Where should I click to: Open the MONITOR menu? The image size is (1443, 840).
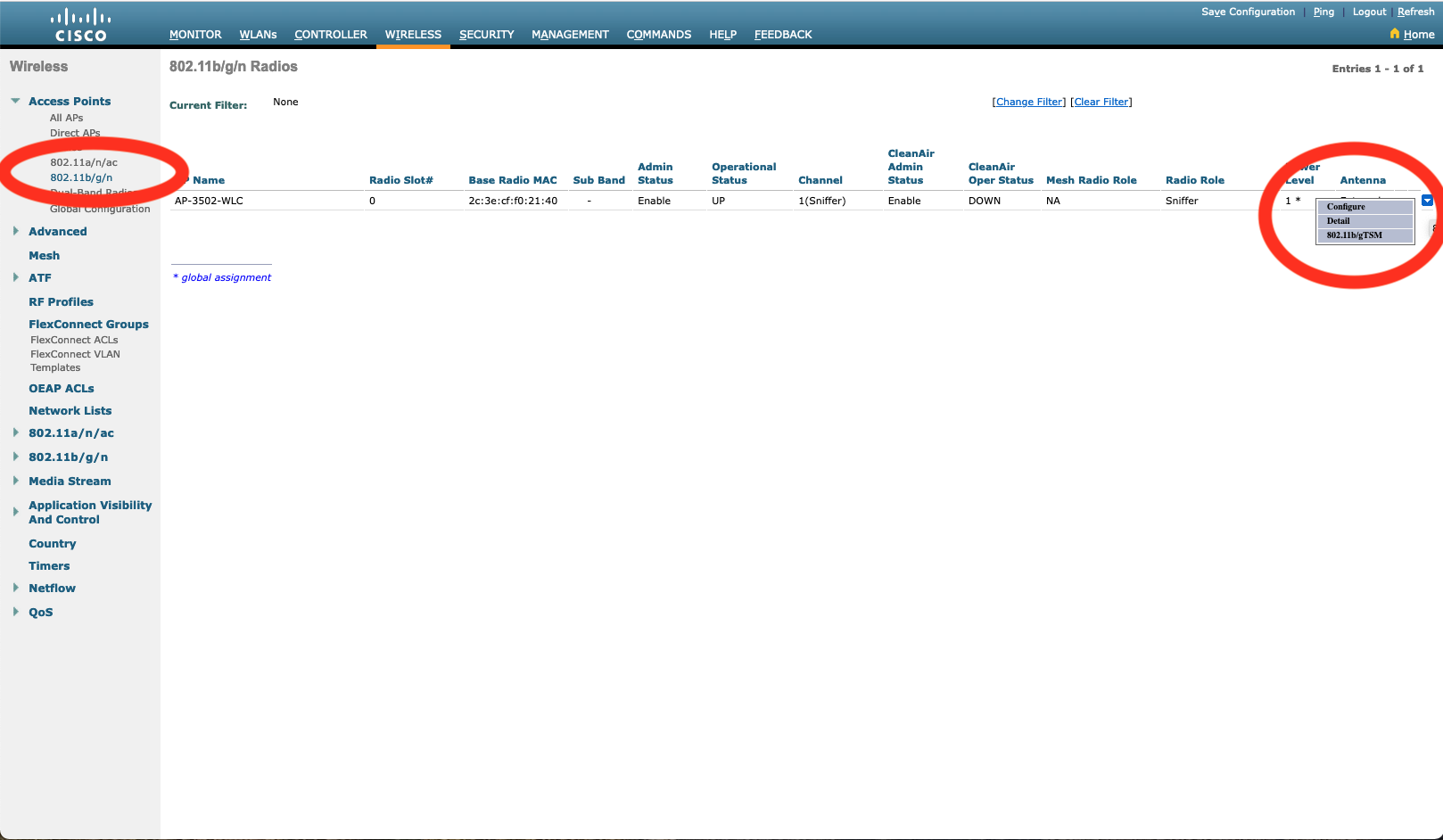tap(195, 34)
